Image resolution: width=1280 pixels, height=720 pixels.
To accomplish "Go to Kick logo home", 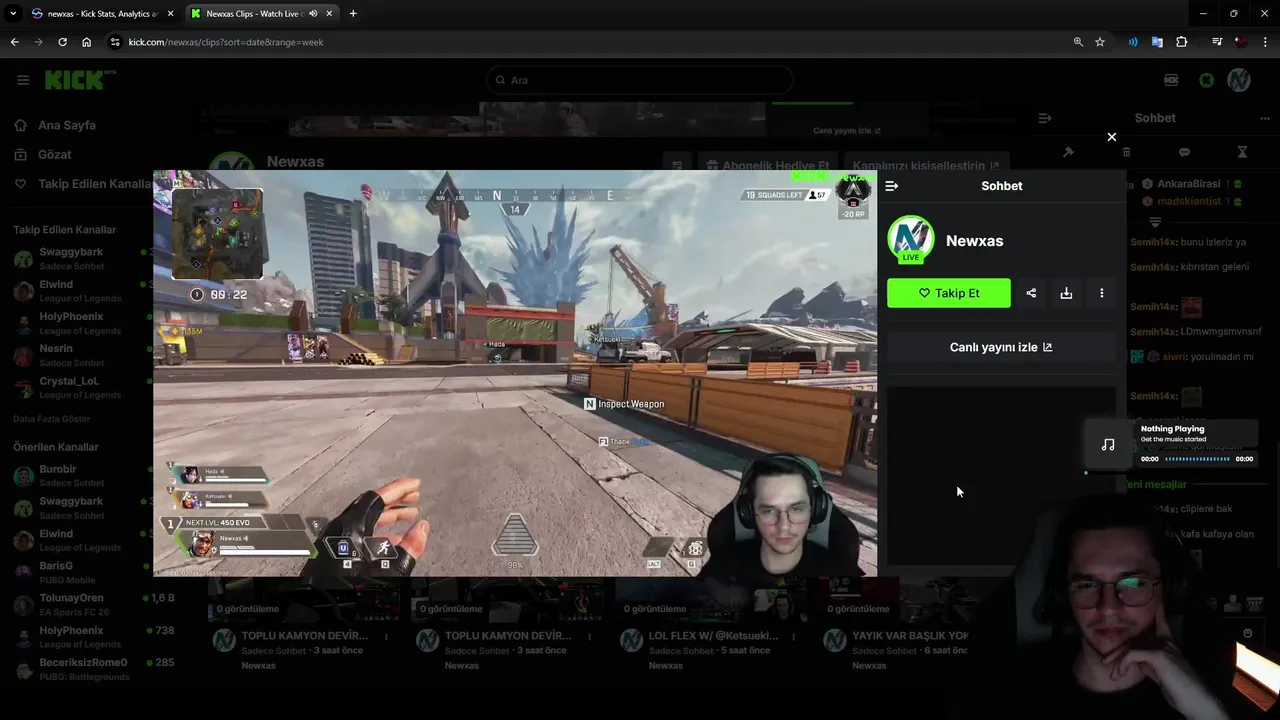I will [80, 80].
